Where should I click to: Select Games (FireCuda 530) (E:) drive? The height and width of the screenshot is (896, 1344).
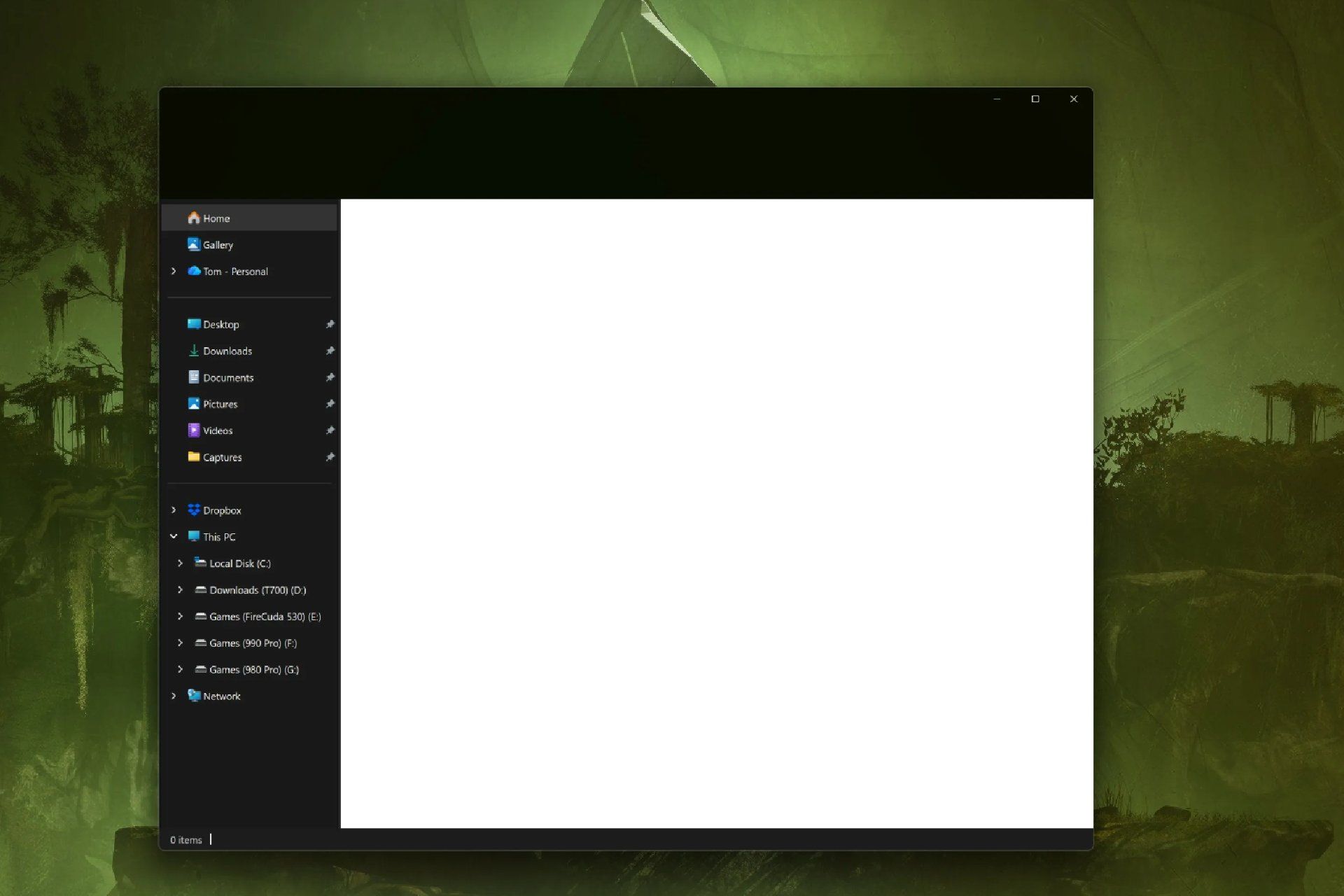[265, 617]
